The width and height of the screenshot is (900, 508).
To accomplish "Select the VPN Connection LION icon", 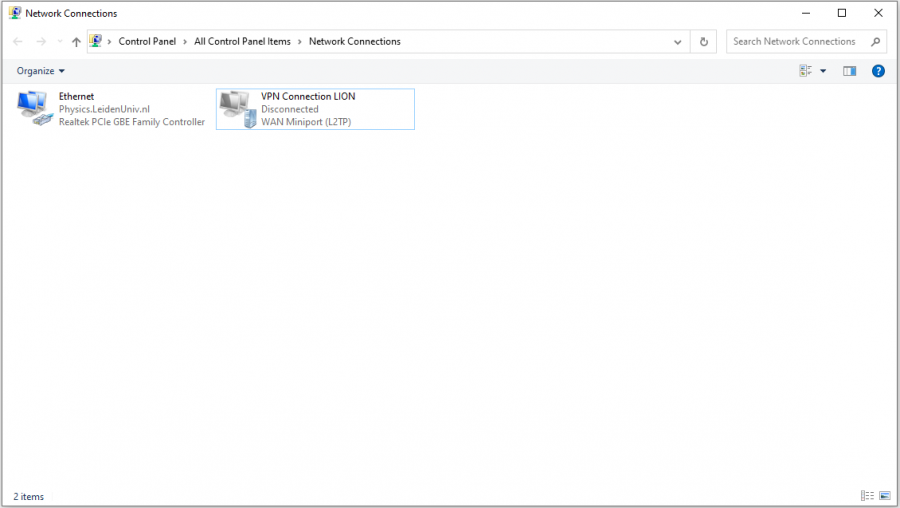I will click(236, 108).
